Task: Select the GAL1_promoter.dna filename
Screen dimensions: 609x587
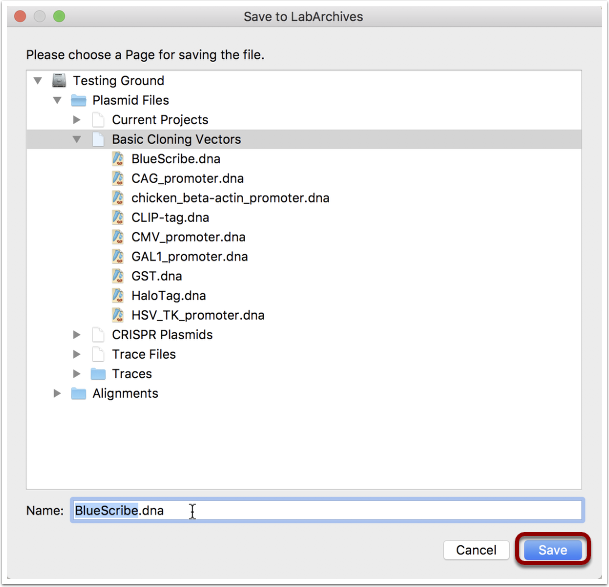Action: point(190,256)
